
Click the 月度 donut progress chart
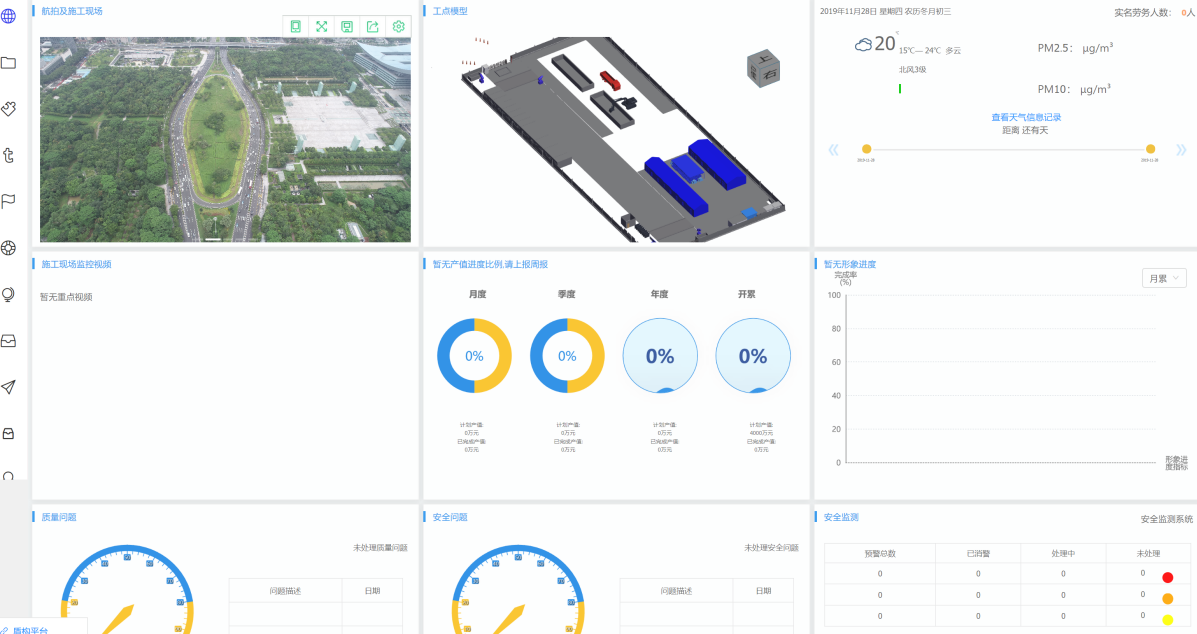(474, 356)
